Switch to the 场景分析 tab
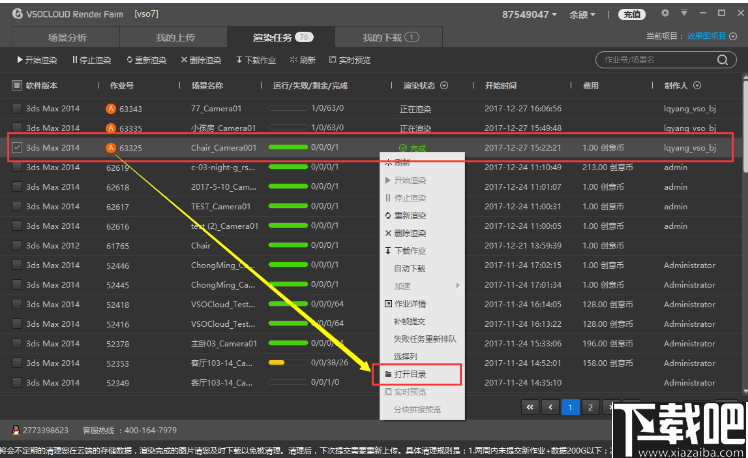This screenshot has height=458, width=748. 66,37
